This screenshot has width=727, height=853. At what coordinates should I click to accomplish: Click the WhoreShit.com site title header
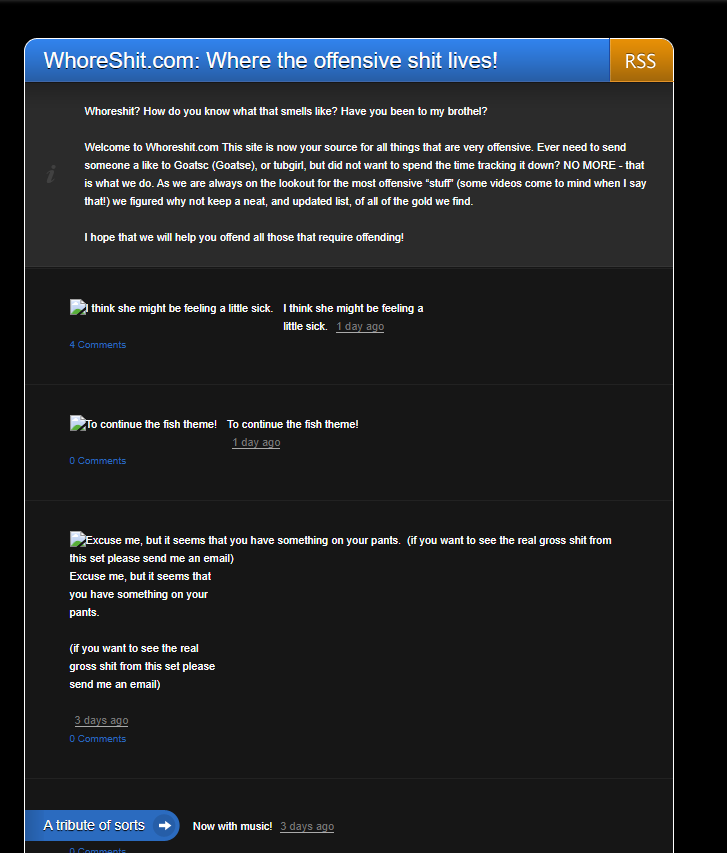pyautogui.click(x=270, y=60)
